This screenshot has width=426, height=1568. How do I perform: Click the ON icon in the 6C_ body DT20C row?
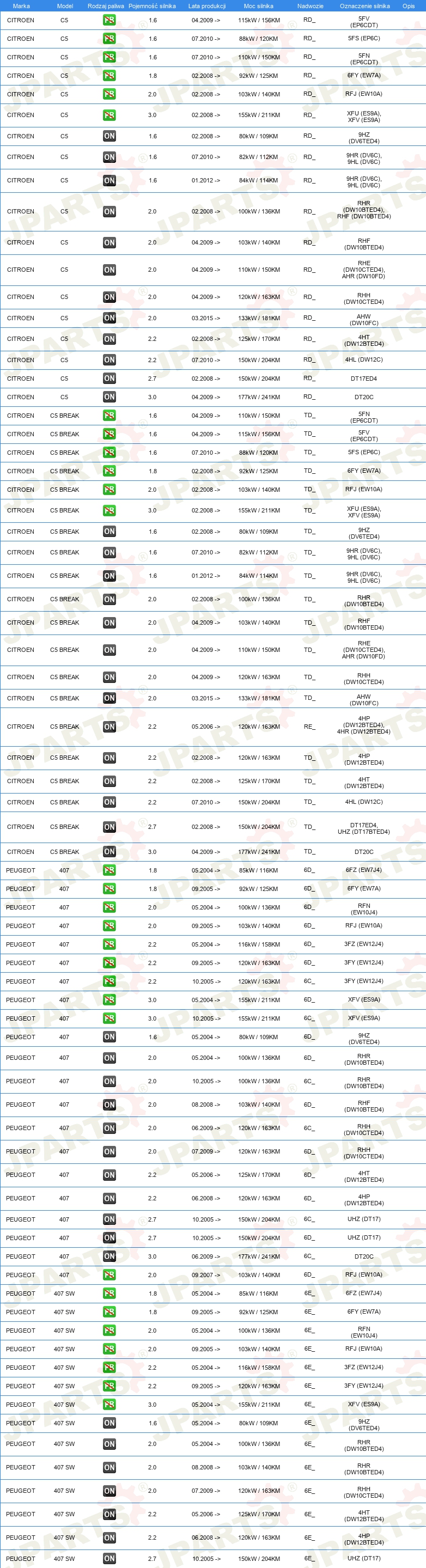point(109,1256)
